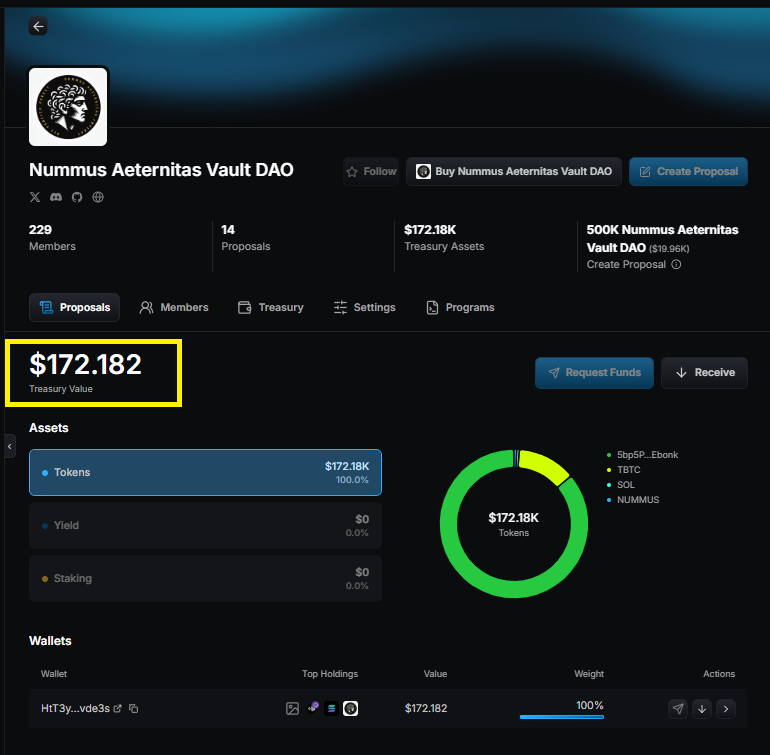
Task: Click the yellow TBTC donut segment
Action: tap(544, 466)
